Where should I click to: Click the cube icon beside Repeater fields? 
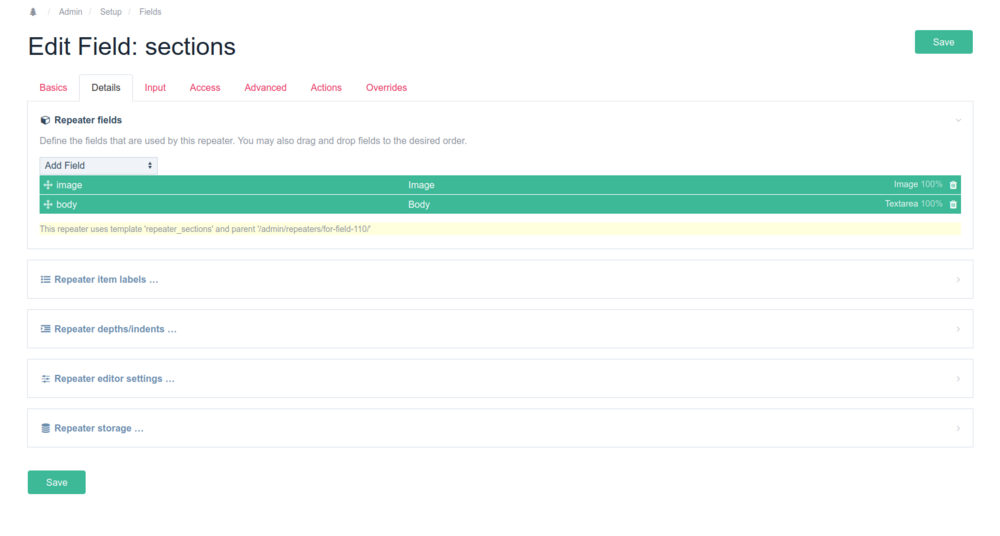[45, 120]
